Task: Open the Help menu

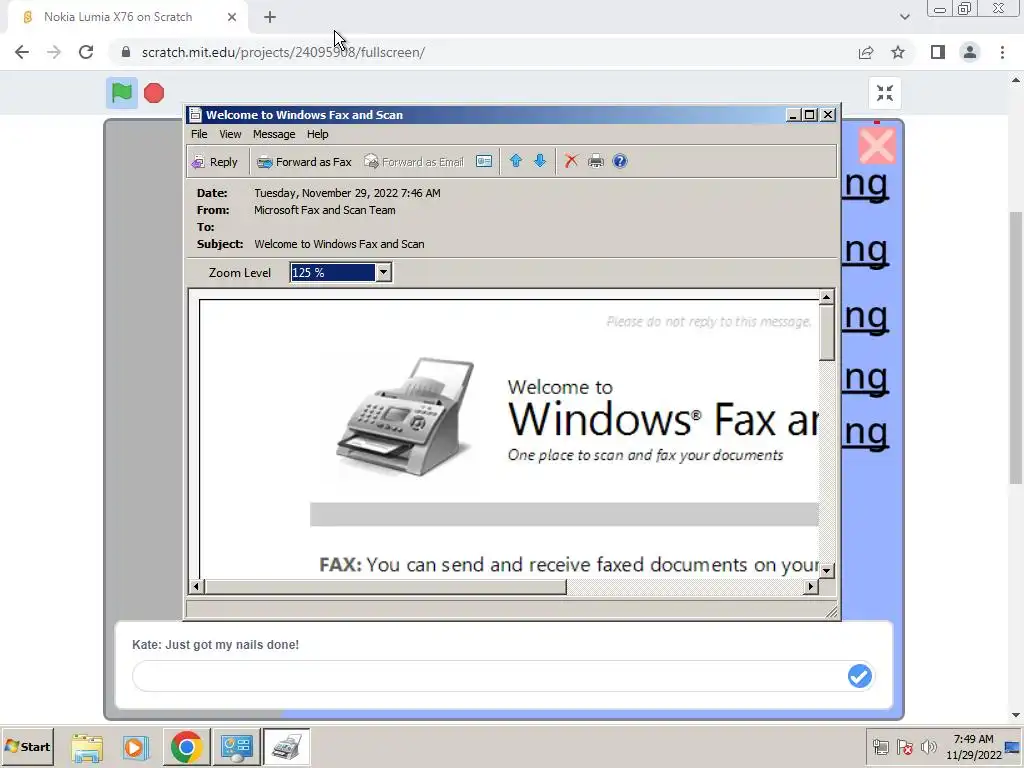Action: coord(317,134)
